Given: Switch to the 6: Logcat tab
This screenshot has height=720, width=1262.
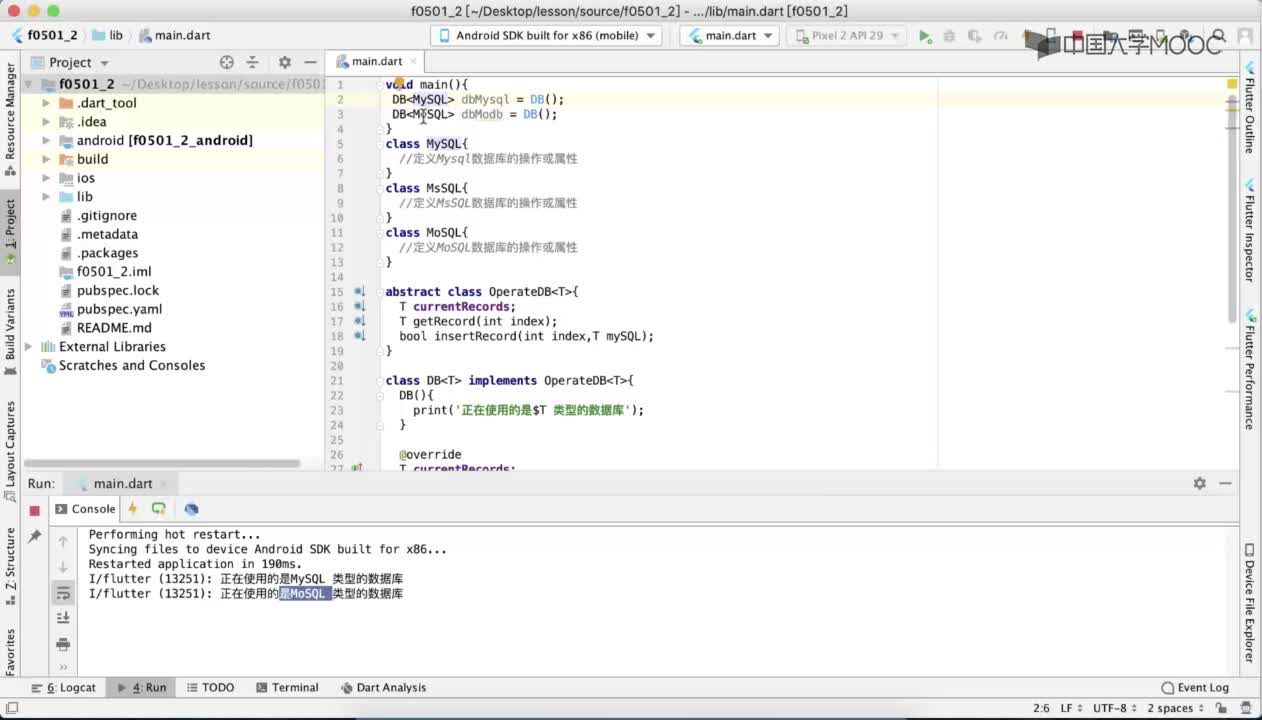Looking at the screenshot, I should tap(64, 688).
